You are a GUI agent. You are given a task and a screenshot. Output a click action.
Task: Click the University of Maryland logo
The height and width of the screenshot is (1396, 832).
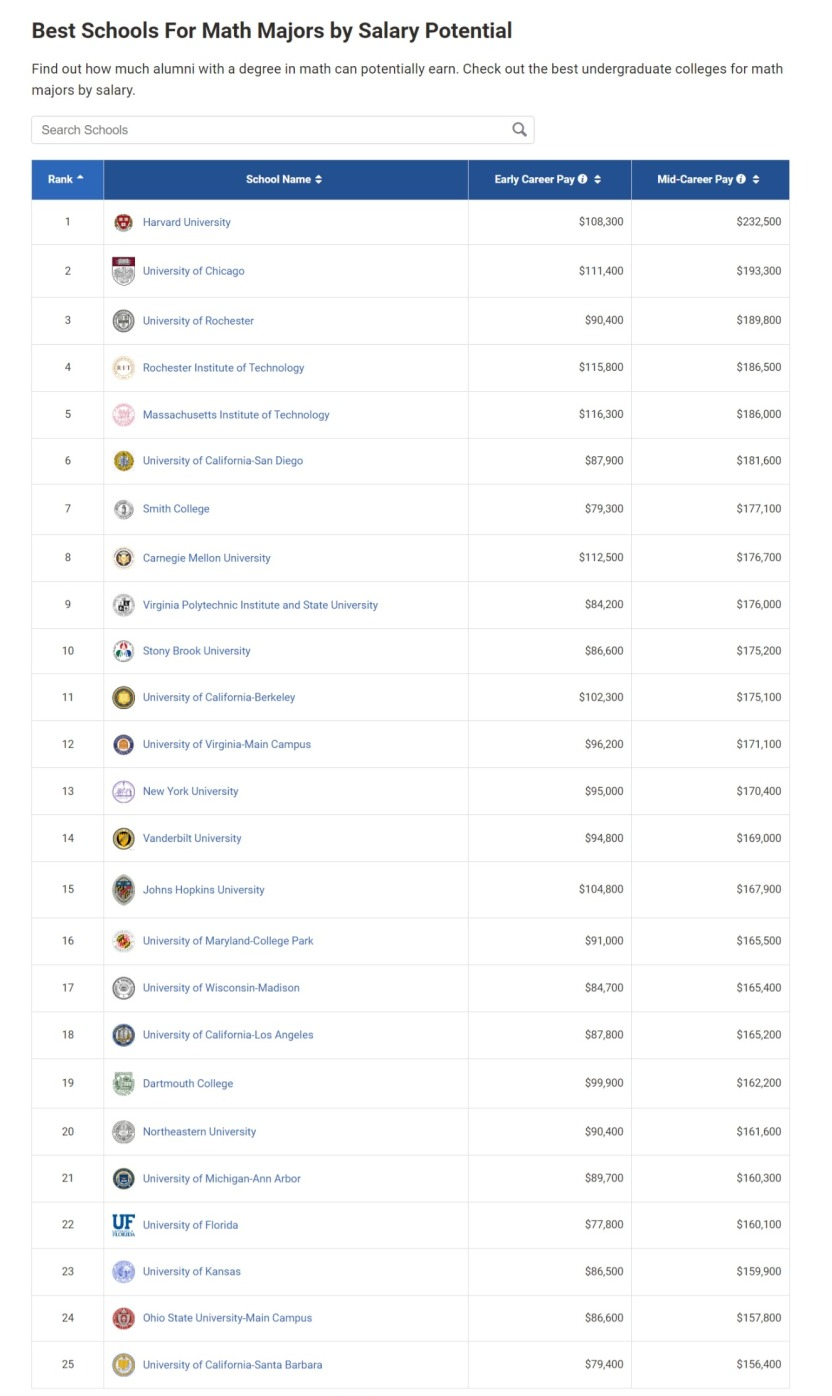pos(123,941)
